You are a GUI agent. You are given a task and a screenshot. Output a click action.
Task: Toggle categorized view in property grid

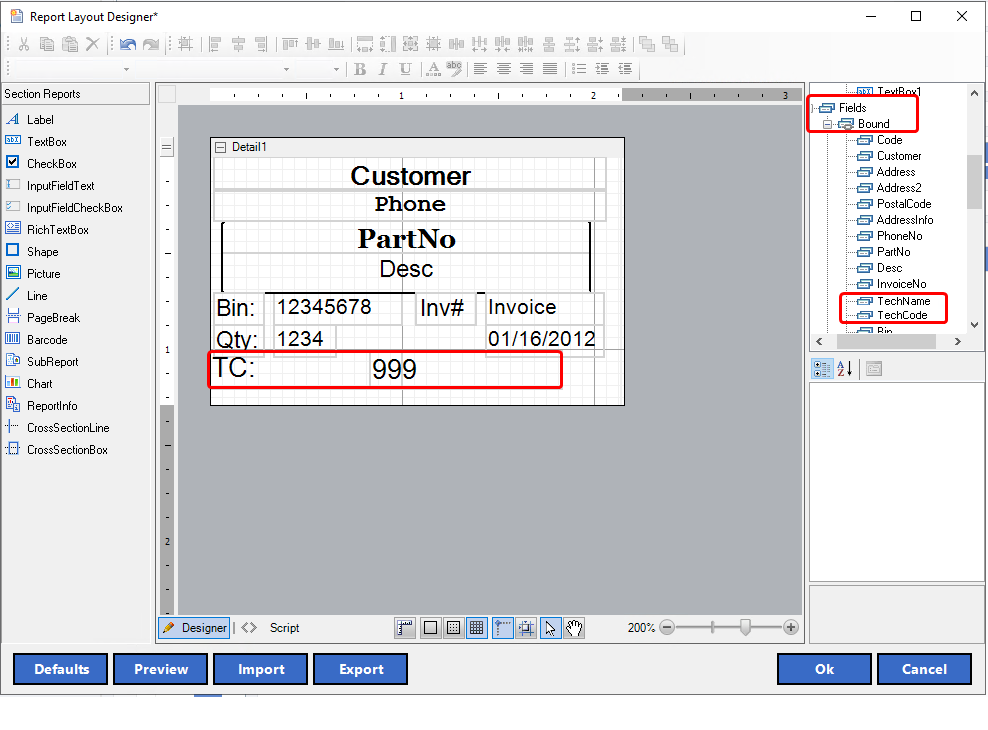(x=823, y=369)
